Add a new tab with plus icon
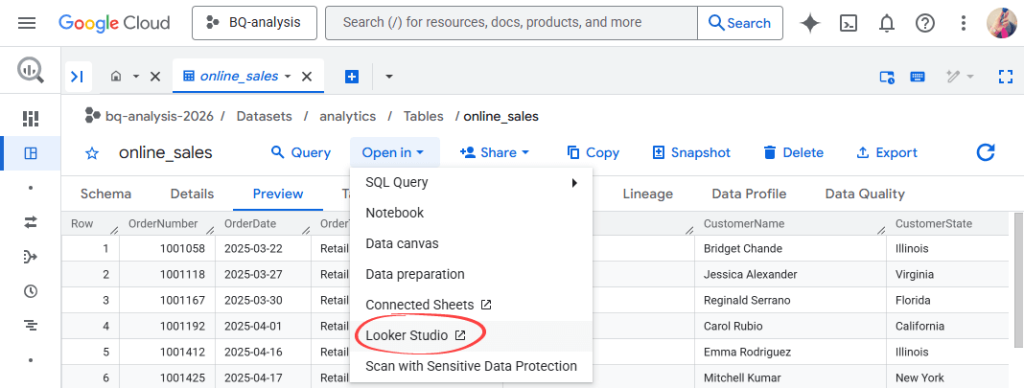This screenshot has height=388, width=1024. (x=351, y=76)
